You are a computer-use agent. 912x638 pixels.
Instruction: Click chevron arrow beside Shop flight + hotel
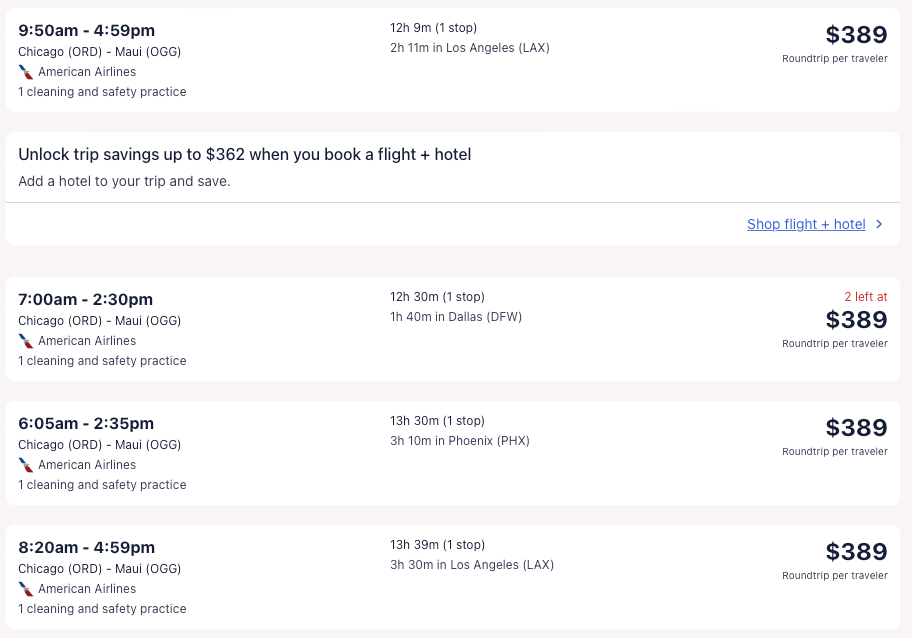(879, 224)
